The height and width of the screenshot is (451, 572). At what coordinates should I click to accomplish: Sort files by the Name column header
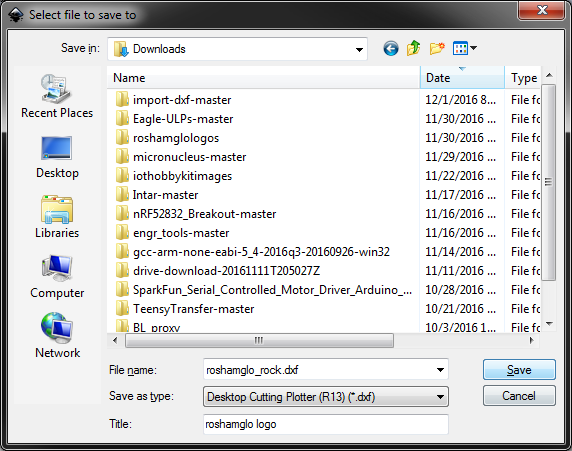point(263,78)
